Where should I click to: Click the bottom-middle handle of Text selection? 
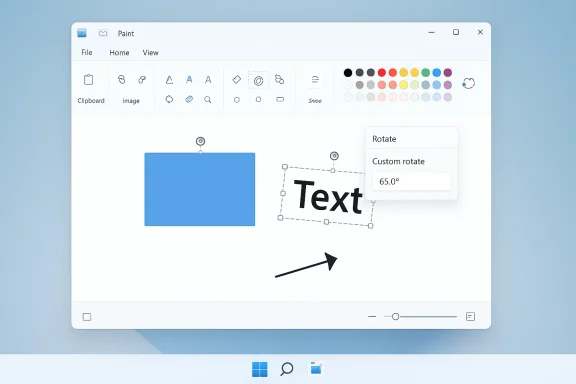pyautogui.click(x=327, y=222)
